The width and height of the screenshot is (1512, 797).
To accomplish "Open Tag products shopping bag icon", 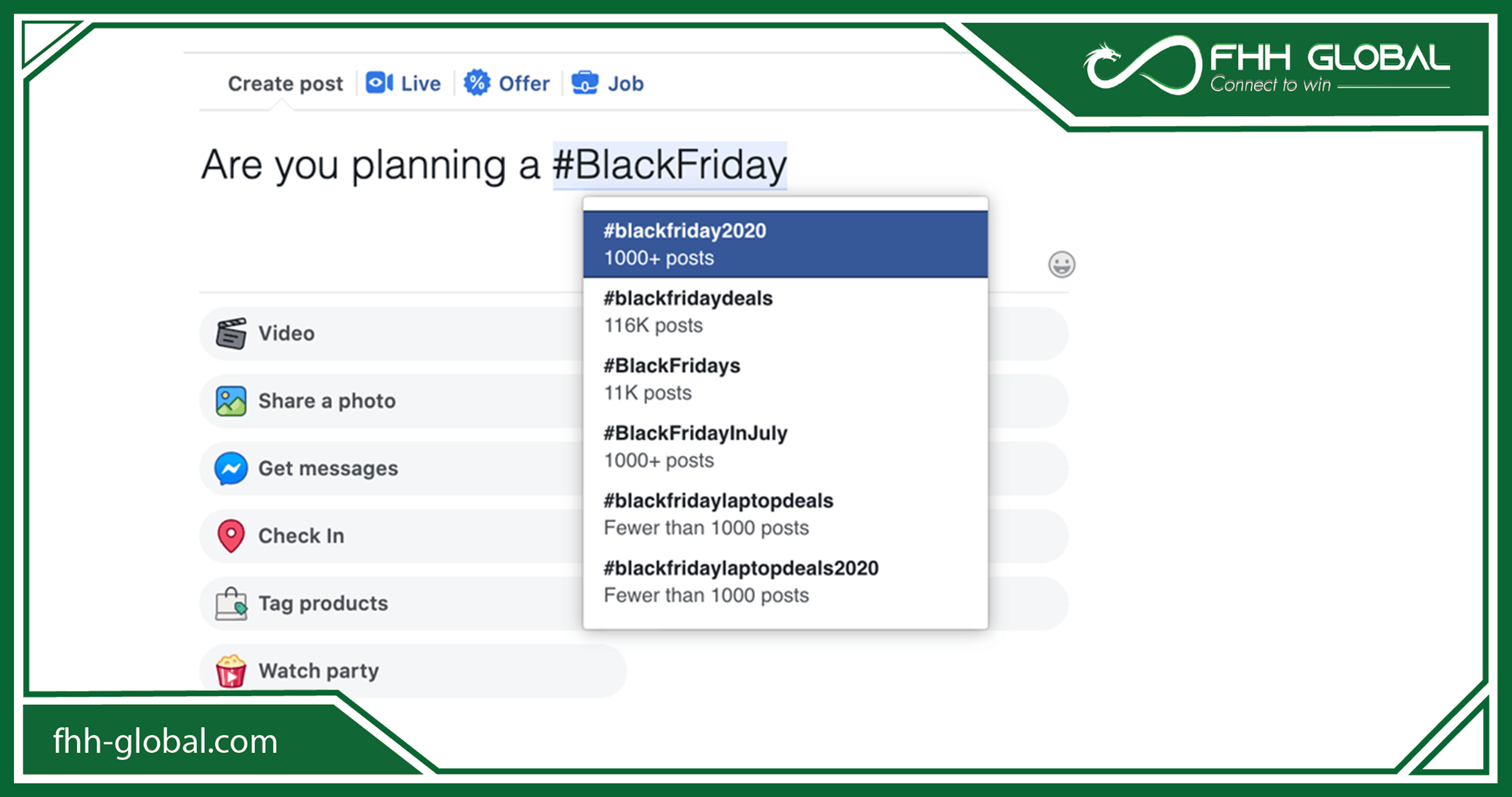I will click(231, 604).
